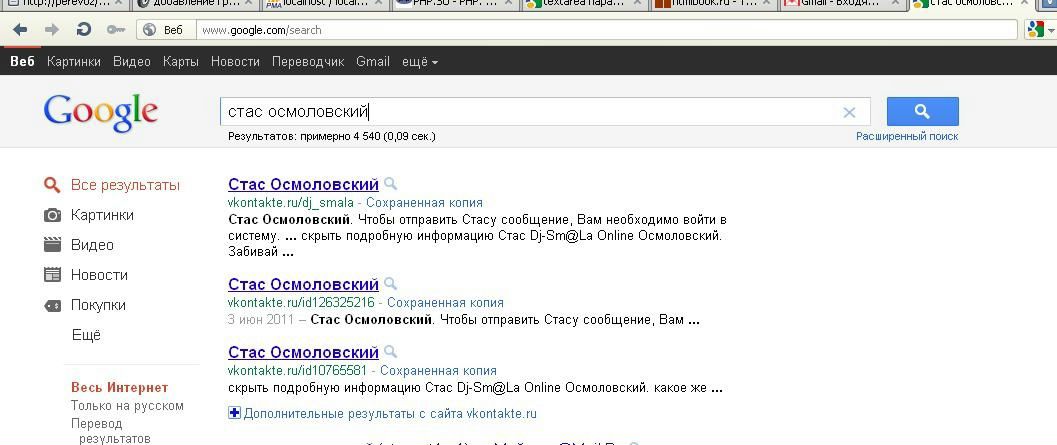Choose Картинки text in the left sidebar
This screenshot has height=445, width=1057.
click(102, 215)
